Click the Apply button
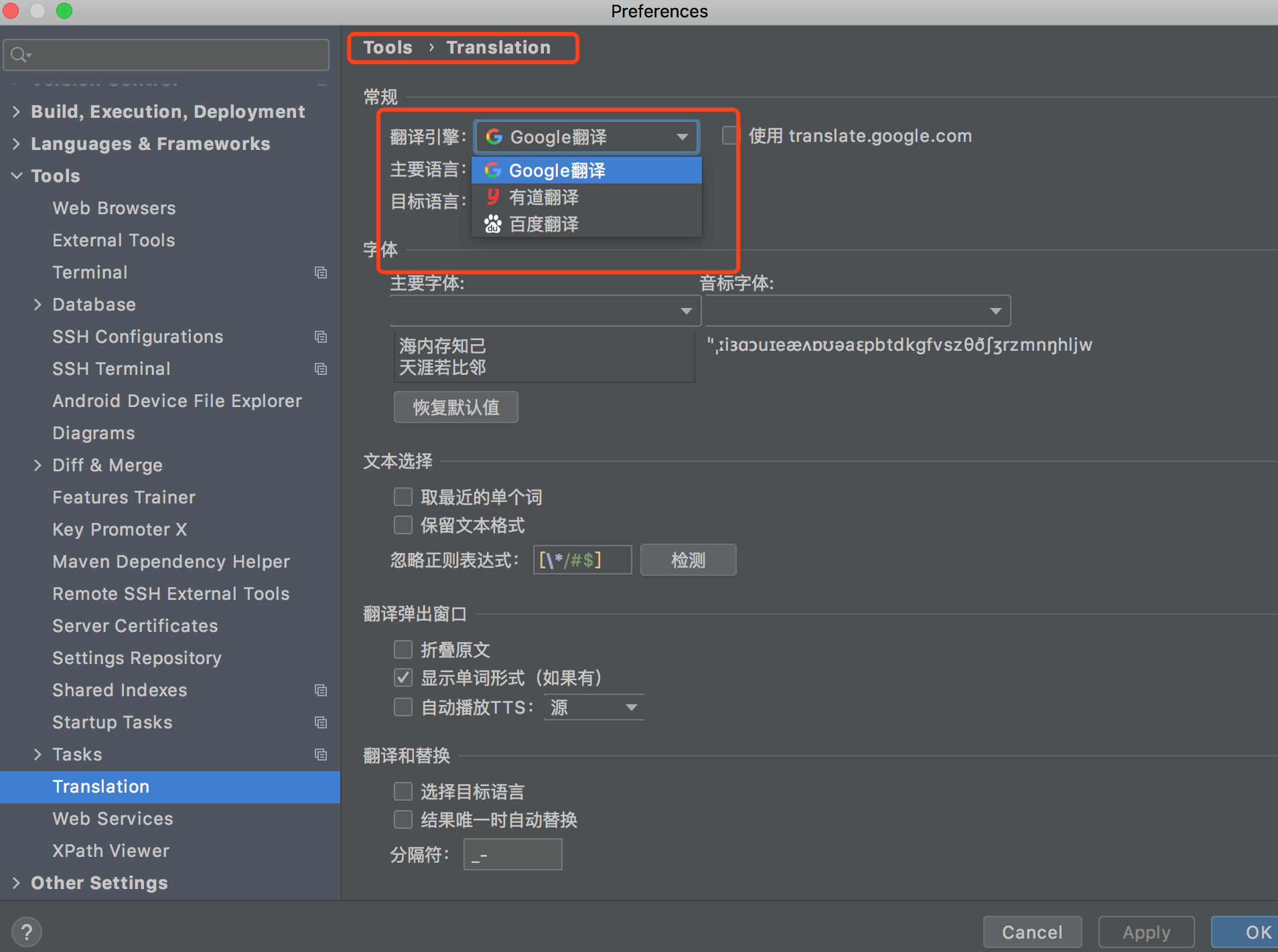The height and width of the screenshot is (952, 1278). point(1147,932)
